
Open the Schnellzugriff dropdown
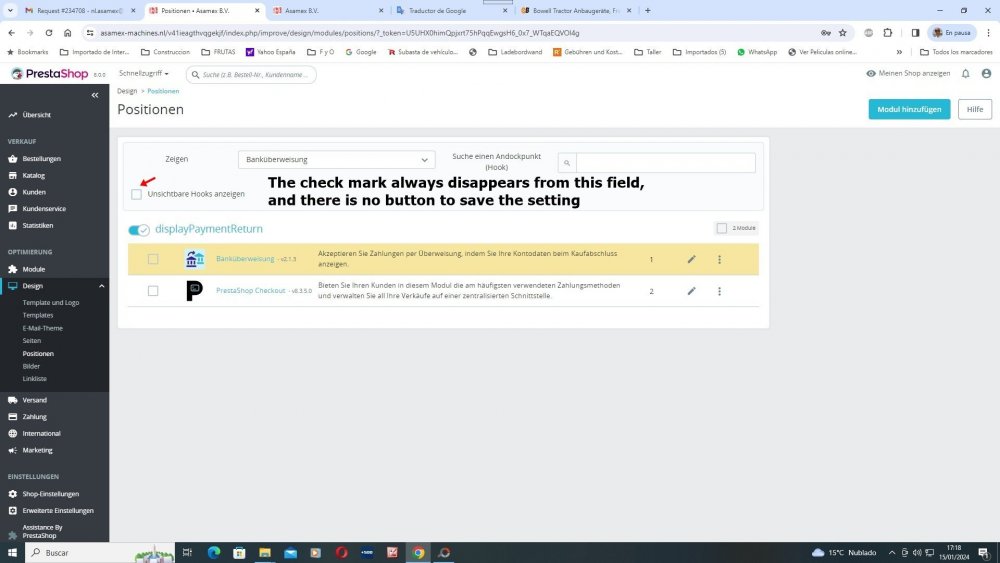click(x=143, y=74)
